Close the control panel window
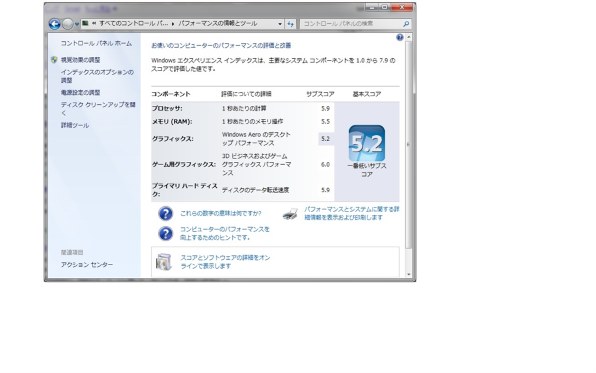 401,7
